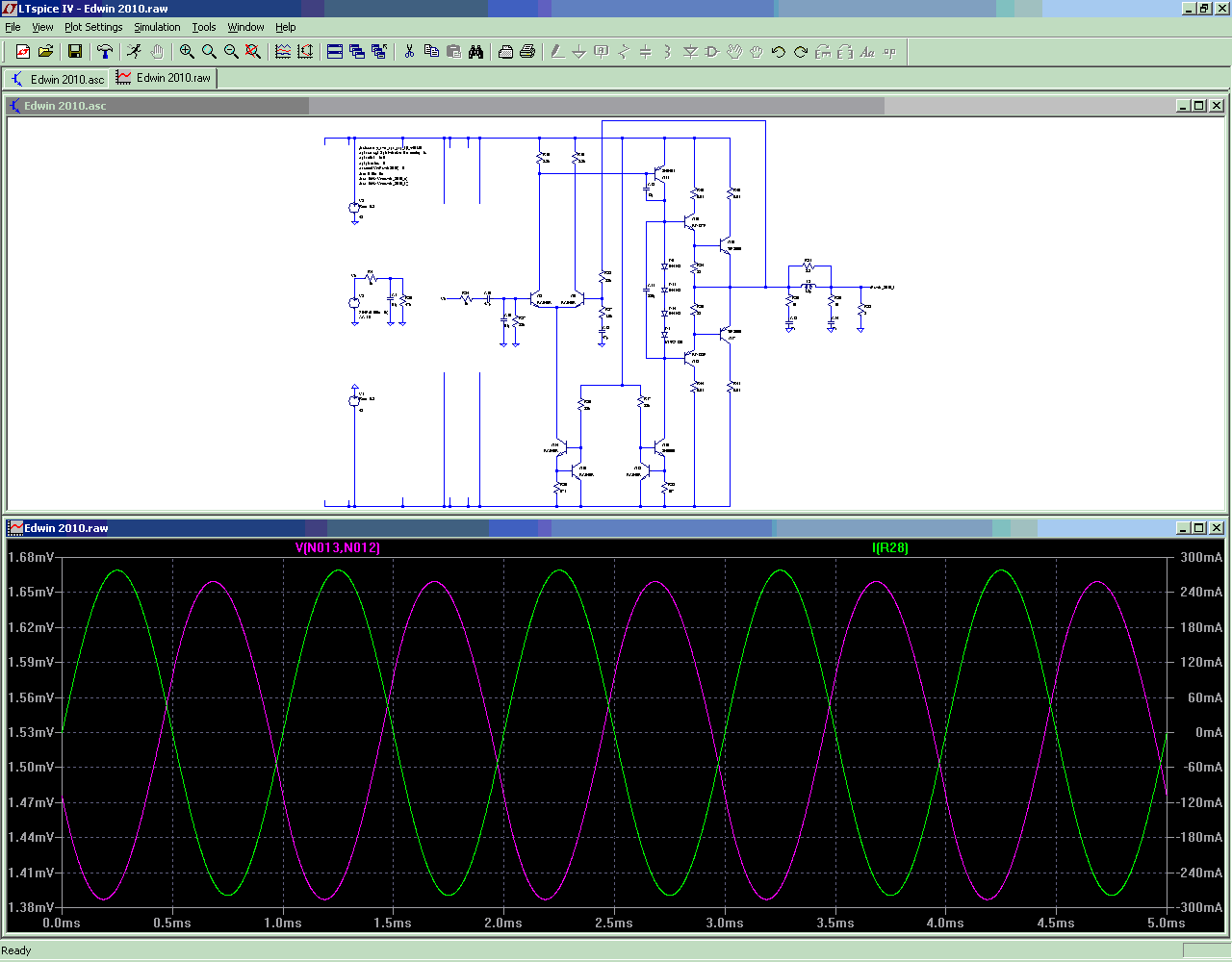Open the File menu
The image size is (1232, 962).
click(x=13, y=27)
